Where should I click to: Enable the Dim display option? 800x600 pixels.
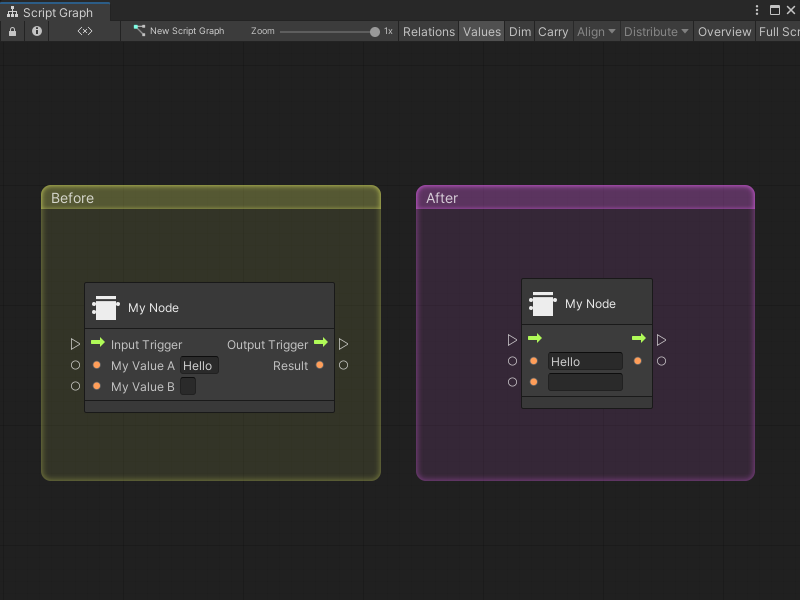tap(519, 31)
